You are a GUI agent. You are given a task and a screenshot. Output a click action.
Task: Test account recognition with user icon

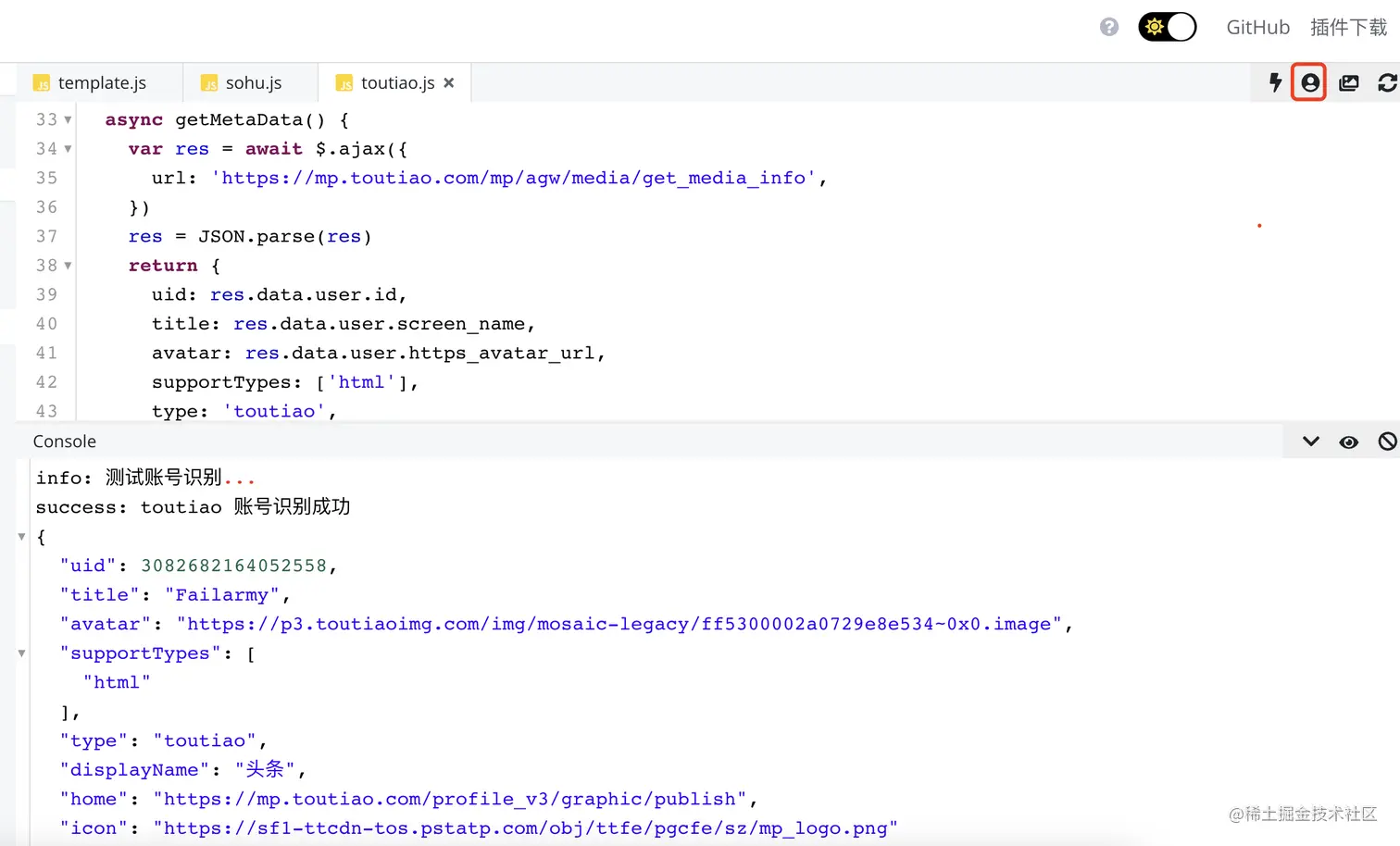pyautogui.click(x=1309, y=82)
